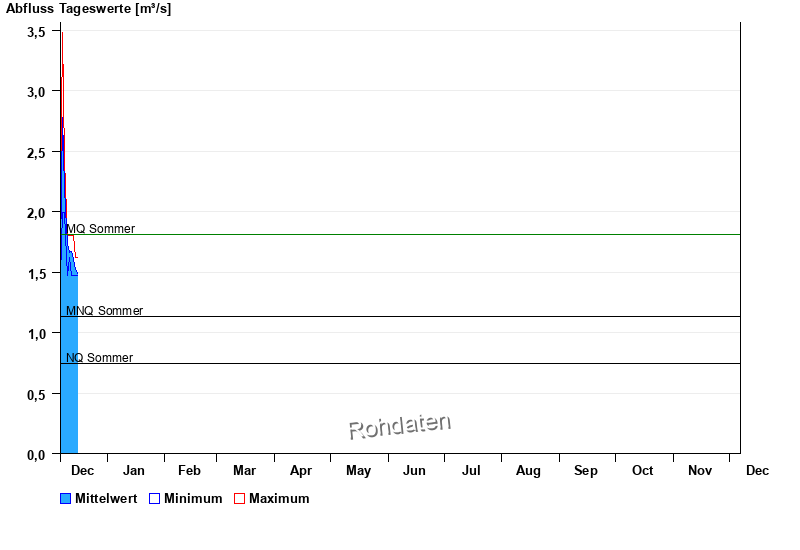Click the Aug month label
This screenshot has width=800, height=550.
pyautogui.click(x=528, y=471)
